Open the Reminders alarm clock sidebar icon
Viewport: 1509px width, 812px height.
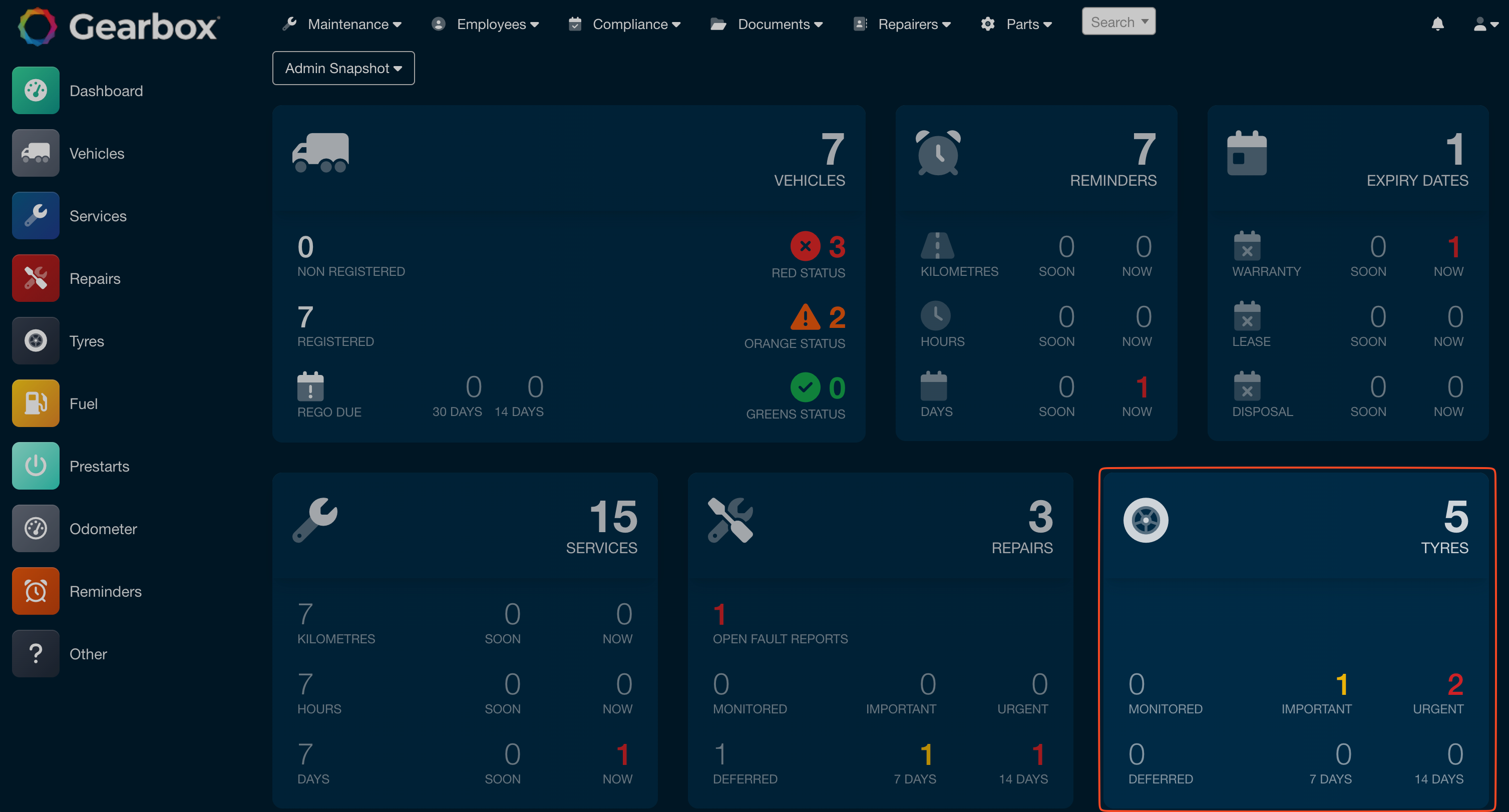pyautogui.click(x=35, y=591)
